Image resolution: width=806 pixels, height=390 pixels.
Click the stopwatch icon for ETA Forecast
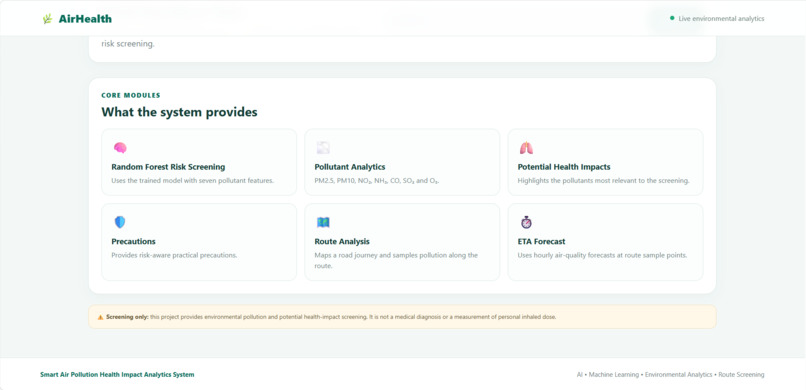526,222
